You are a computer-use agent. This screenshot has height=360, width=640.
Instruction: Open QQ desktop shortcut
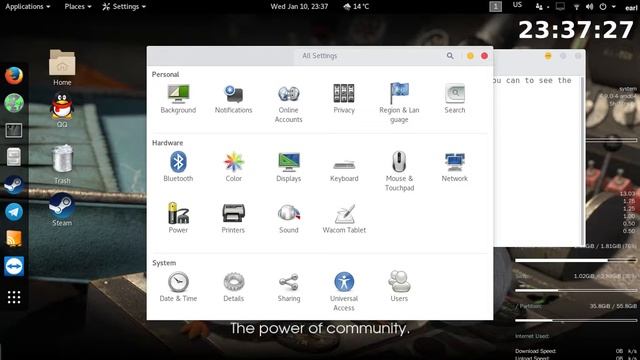click(62, 110)
